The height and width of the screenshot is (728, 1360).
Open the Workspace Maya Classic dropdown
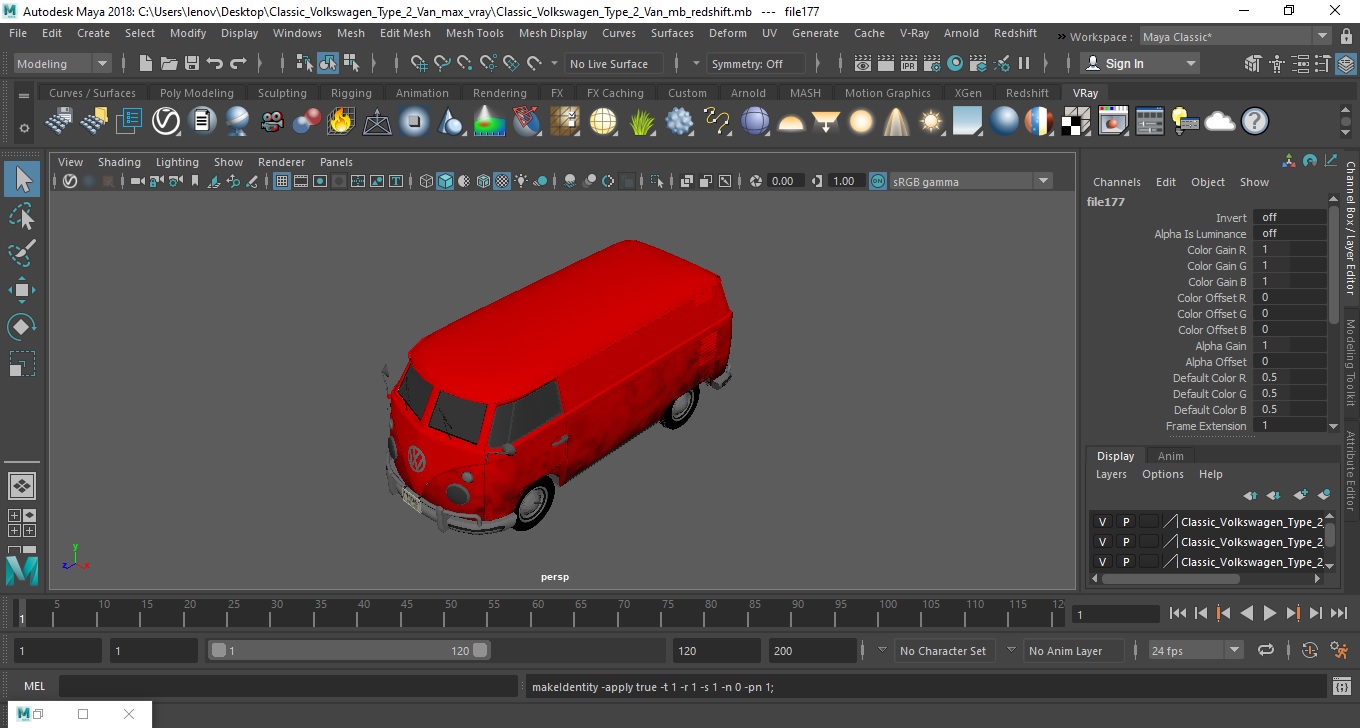coord(1237,37)
